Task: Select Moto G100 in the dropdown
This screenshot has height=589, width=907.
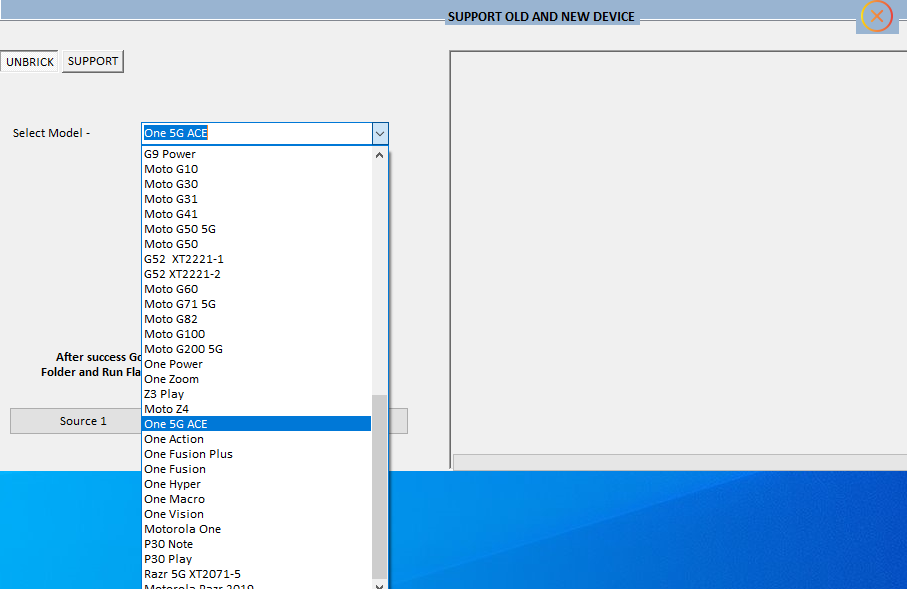Action: click(x=256, y=334)
